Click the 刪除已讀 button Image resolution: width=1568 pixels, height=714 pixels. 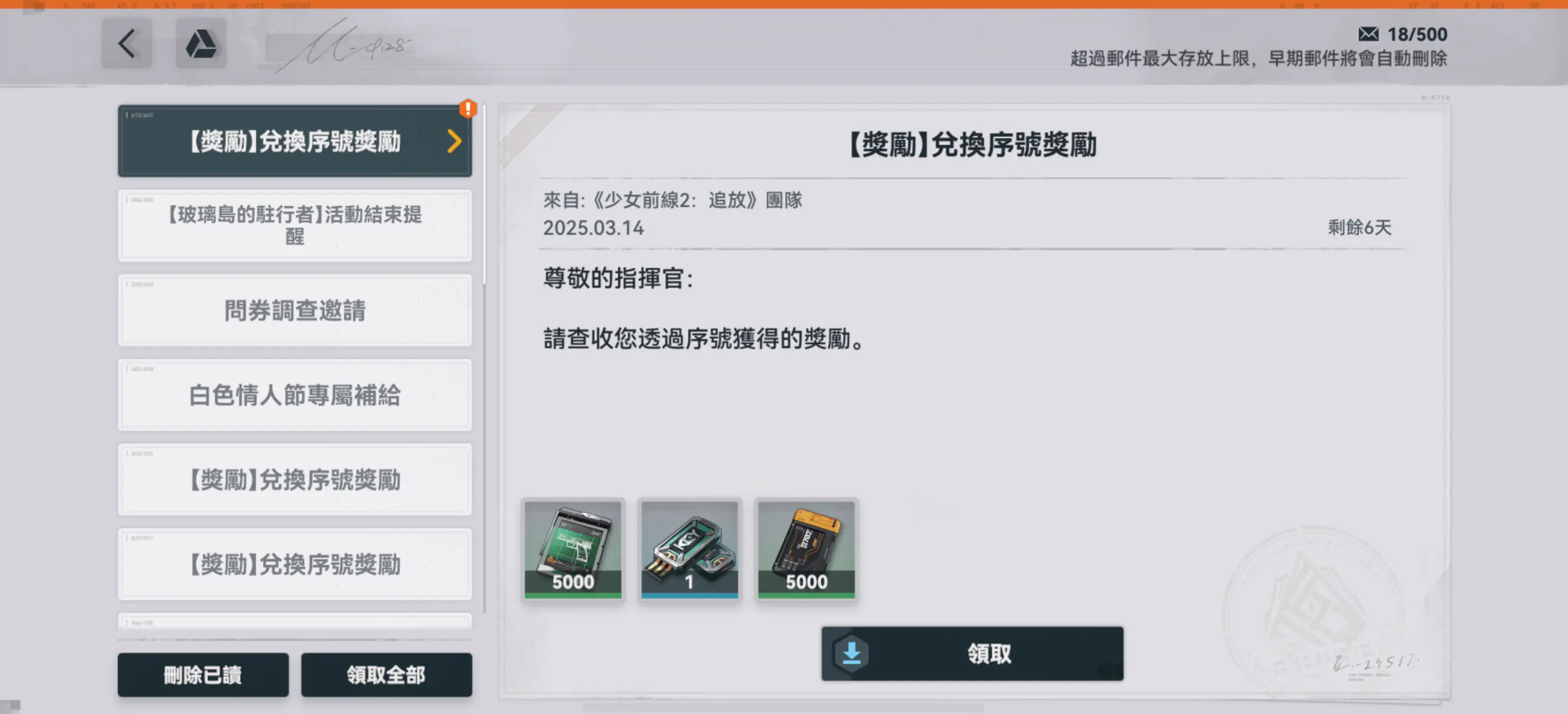[203, 674]
